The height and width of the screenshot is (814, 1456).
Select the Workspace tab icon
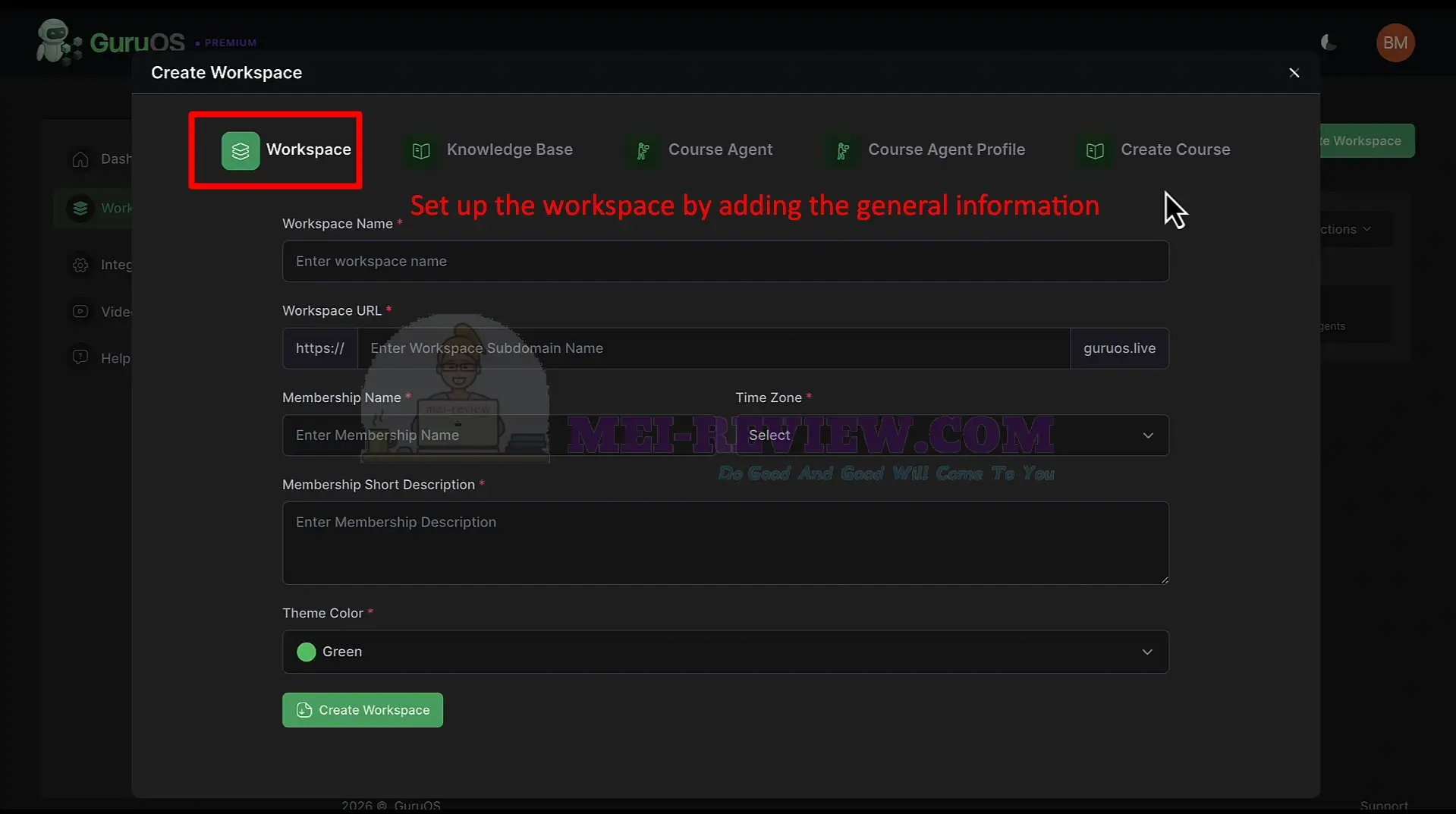click(x=241, y=150)
